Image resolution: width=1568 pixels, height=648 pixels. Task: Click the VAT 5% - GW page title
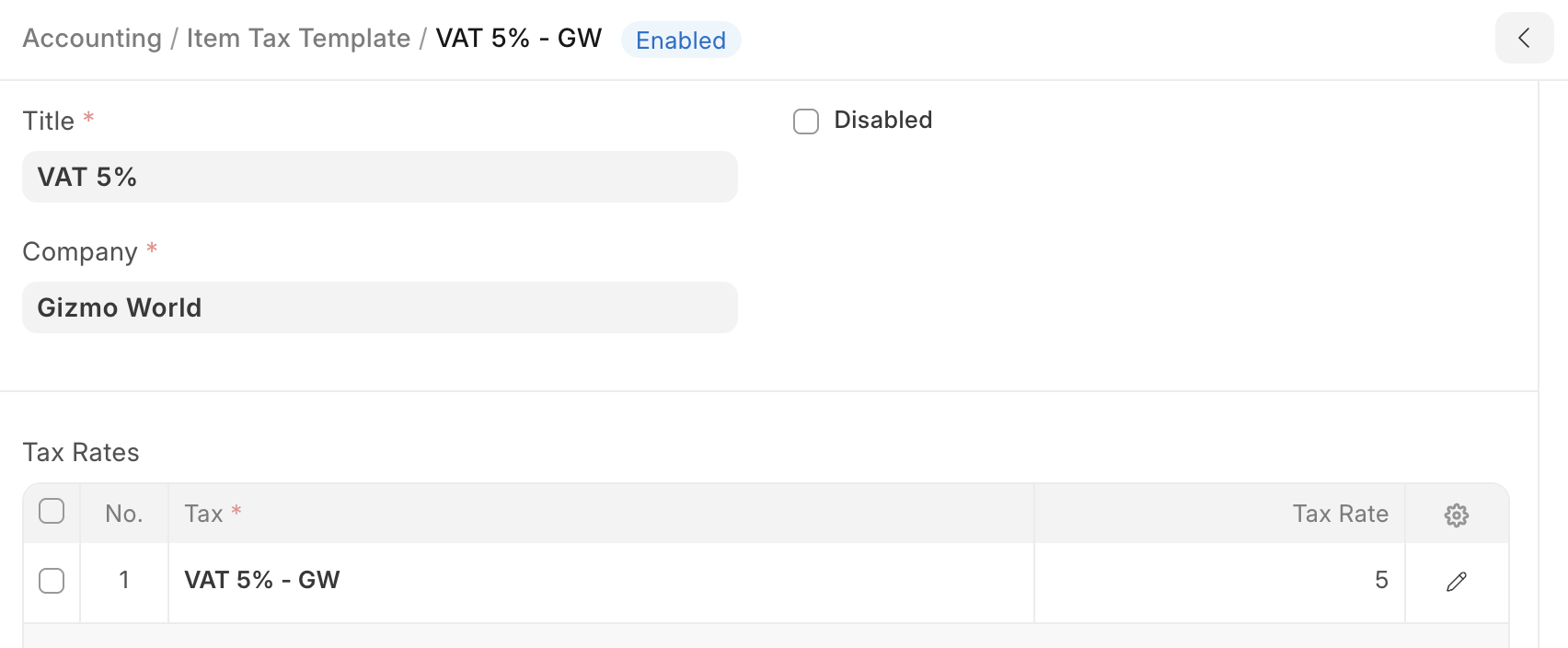[518, 39]
